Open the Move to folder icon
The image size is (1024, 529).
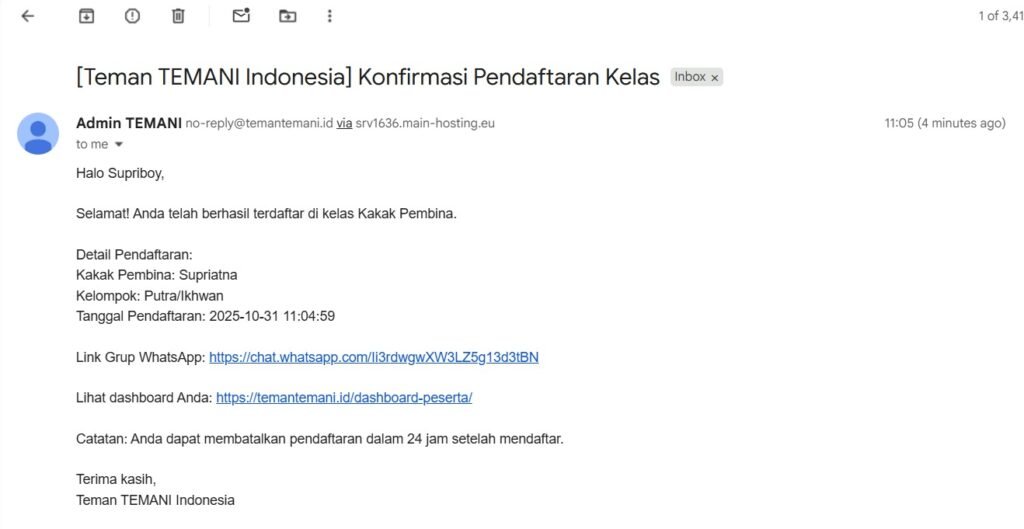pos(288,16)
